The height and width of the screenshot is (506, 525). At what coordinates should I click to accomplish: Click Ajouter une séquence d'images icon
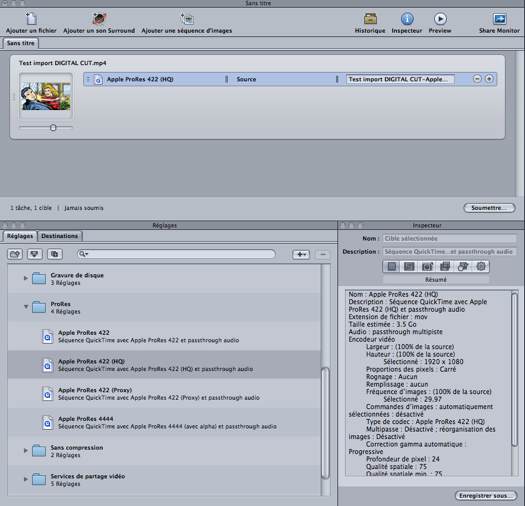pos(187,19)
